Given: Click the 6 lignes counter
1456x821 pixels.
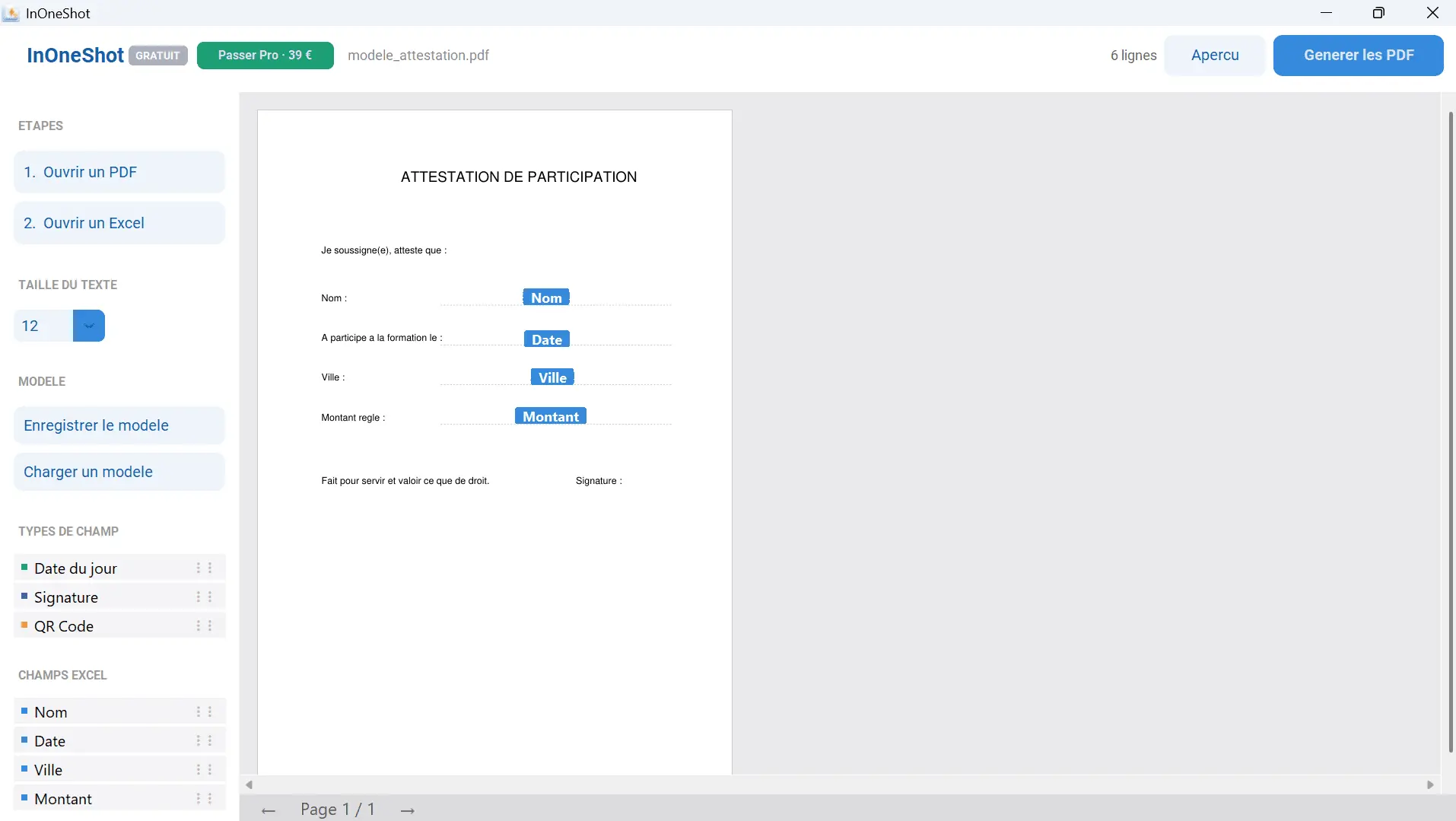Looking at the screenshot, I should (x=1133, y=56).
